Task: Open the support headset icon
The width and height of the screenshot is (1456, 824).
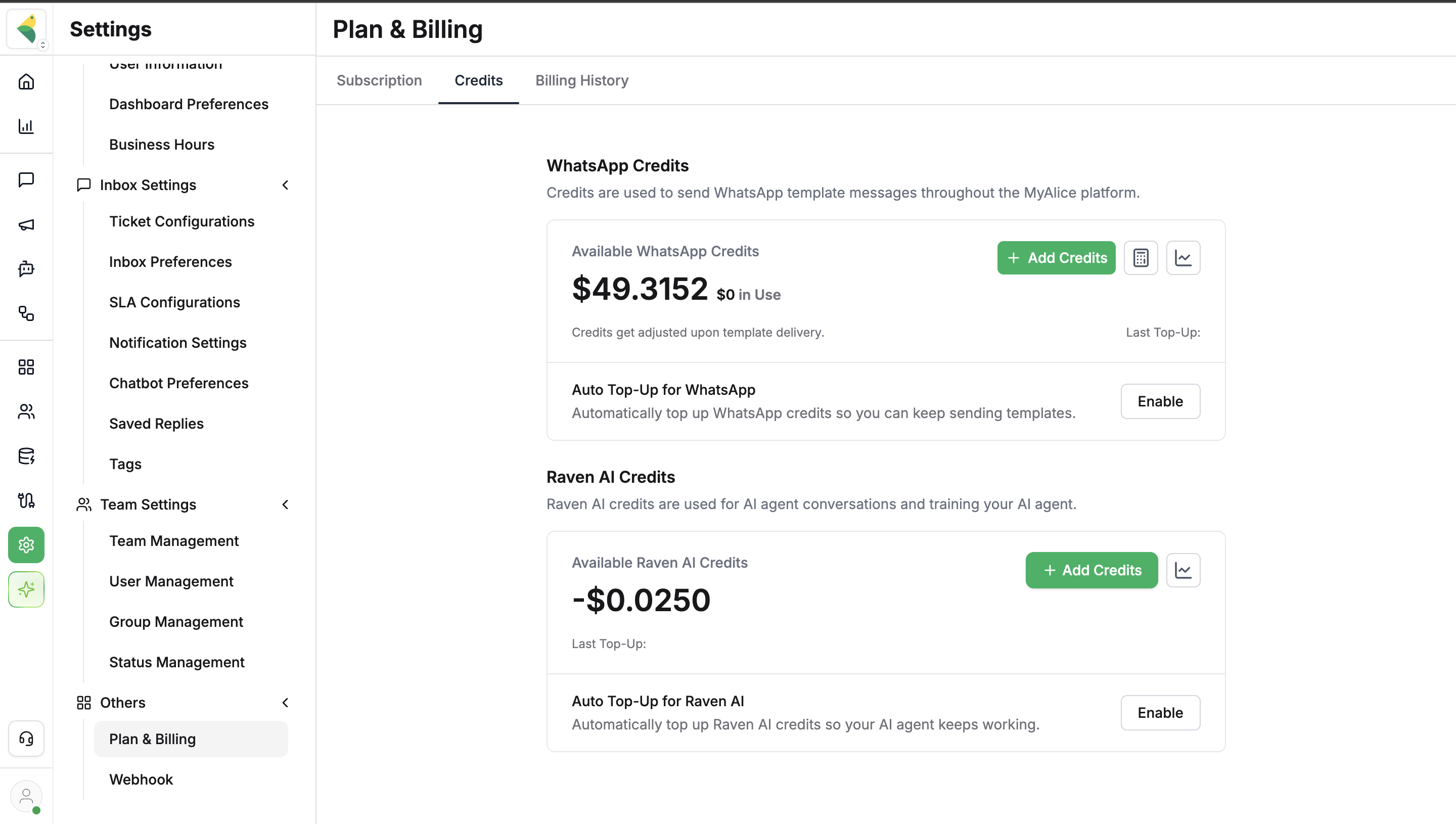Action: [26, 739]
